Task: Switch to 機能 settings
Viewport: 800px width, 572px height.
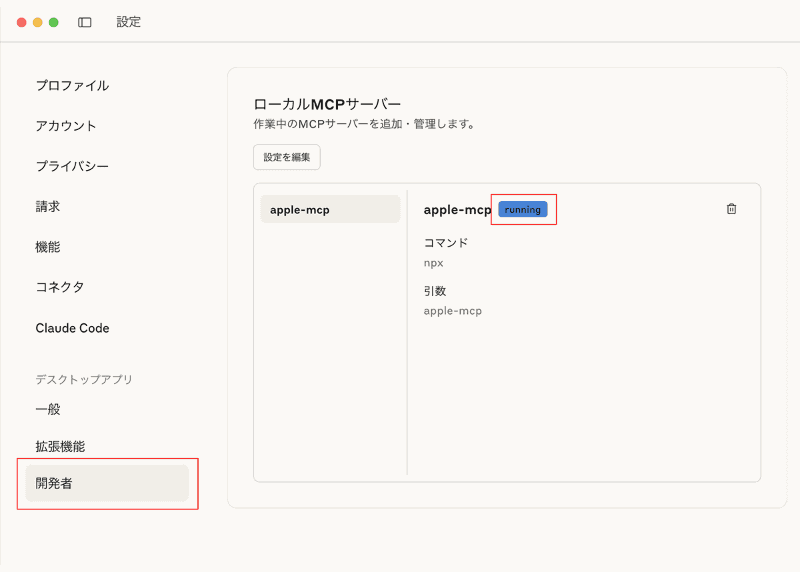Action: click(x=48, y=246)
